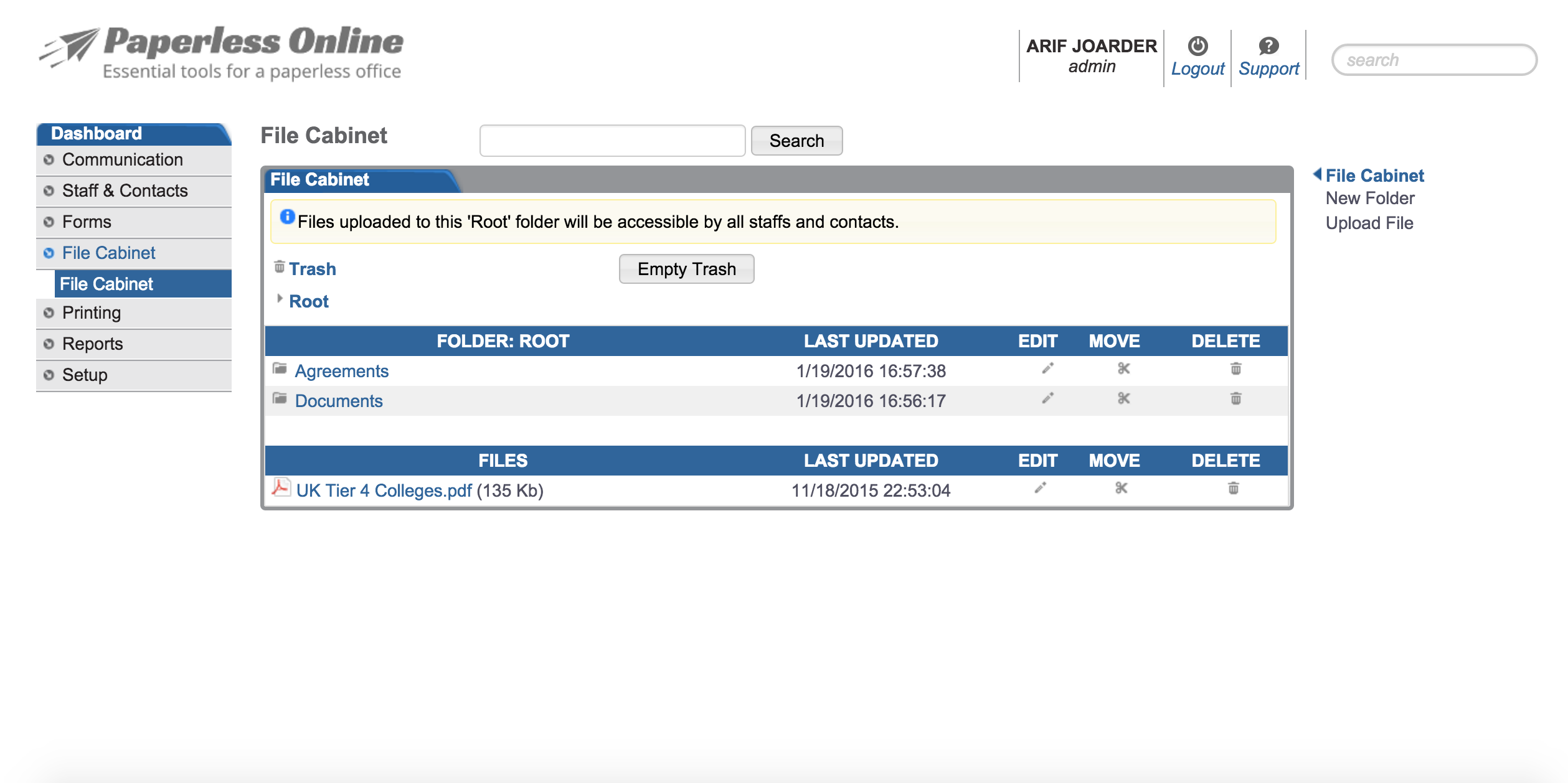Click the Trash bin icon above the folder list
The image size is (1568, 783).
coord(279,268)
